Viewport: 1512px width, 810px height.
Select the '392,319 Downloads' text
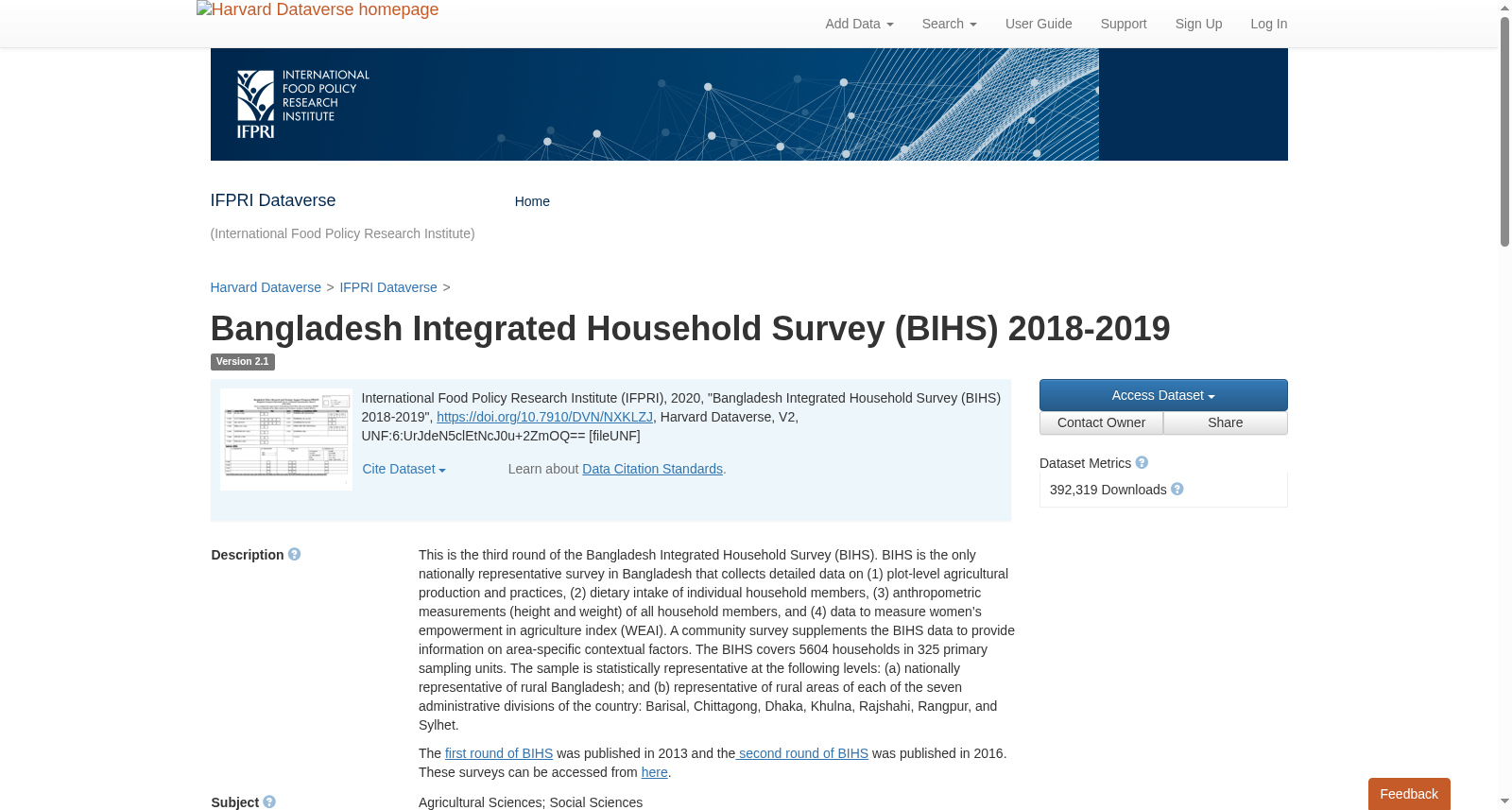pos(1108,490)
